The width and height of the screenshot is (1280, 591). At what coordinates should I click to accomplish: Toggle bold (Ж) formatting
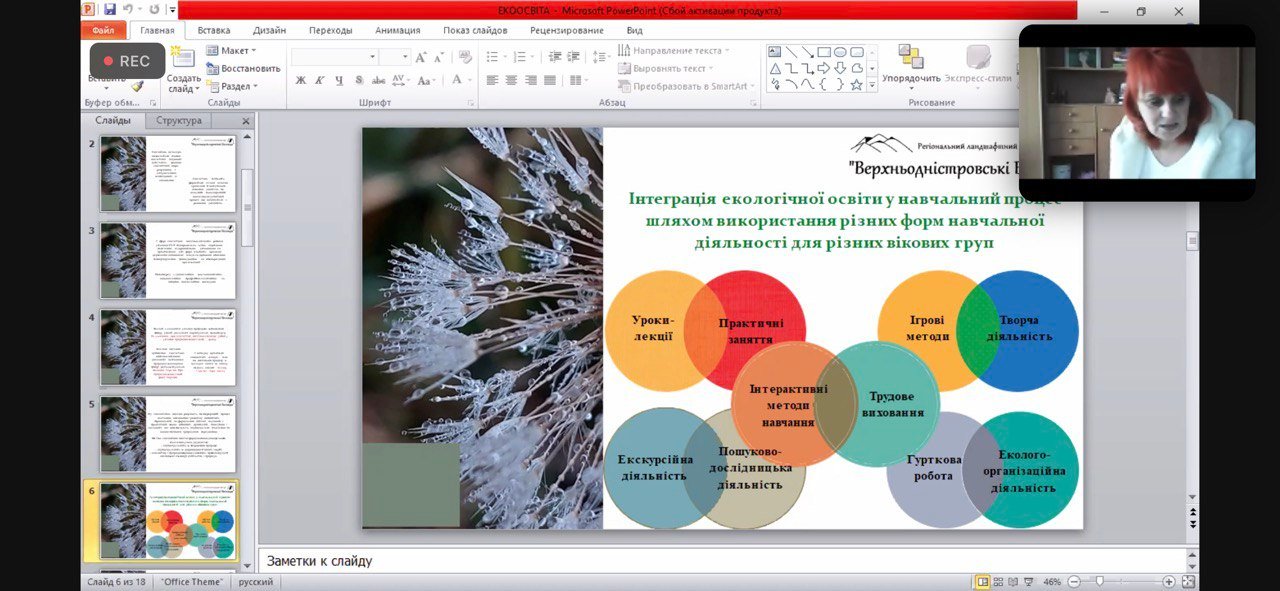point(300,80)
